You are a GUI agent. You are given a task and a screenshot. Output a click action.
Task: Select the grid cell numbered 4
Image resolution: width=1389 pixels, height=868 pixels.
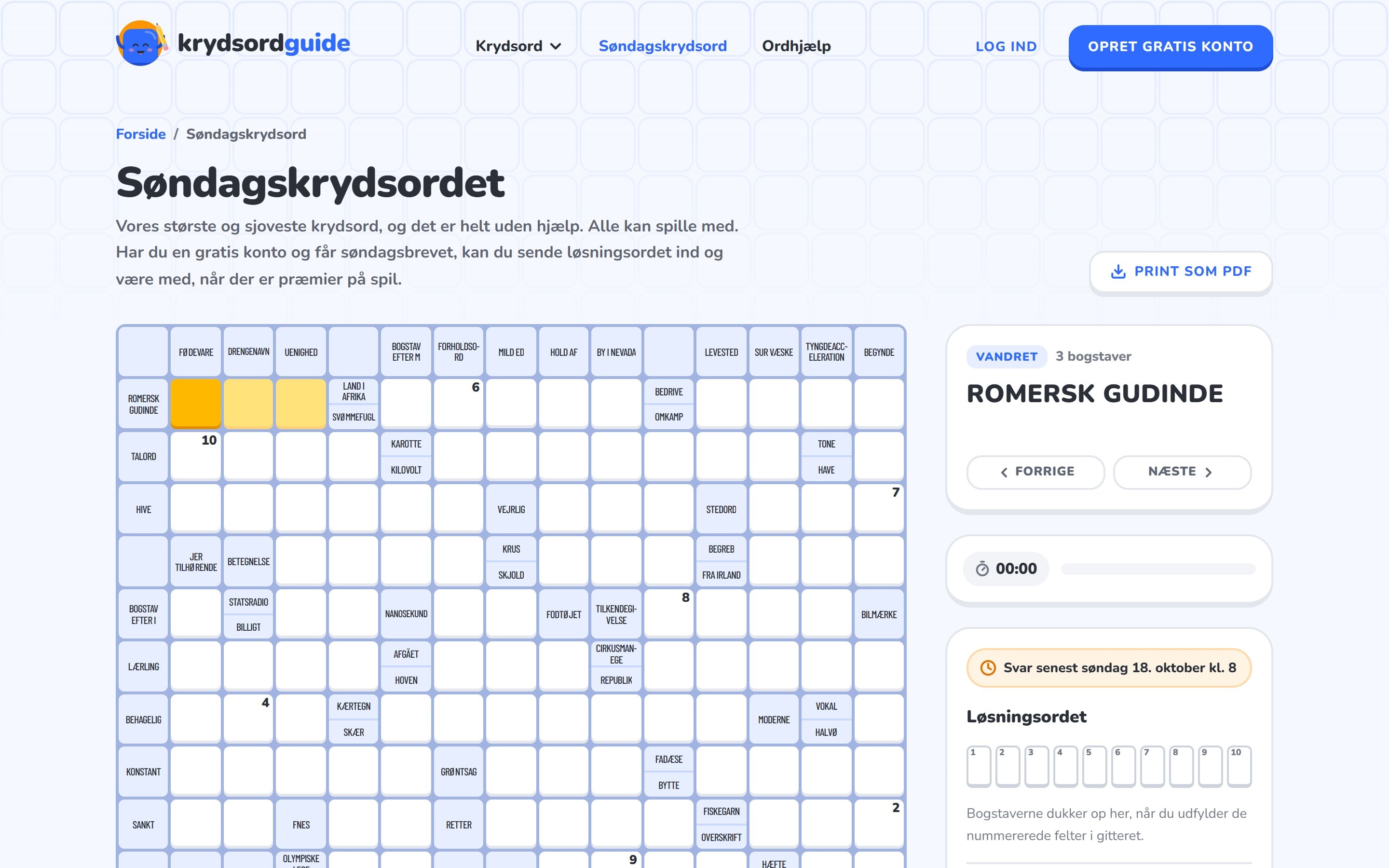coord(248,719)
